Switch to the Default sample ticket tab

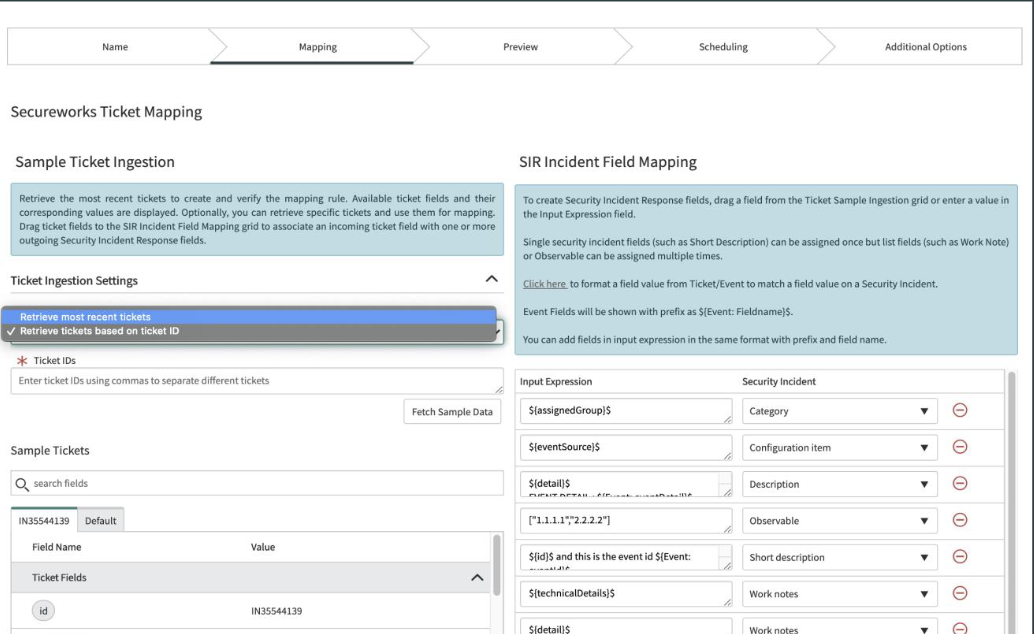[x=100, y=521]
